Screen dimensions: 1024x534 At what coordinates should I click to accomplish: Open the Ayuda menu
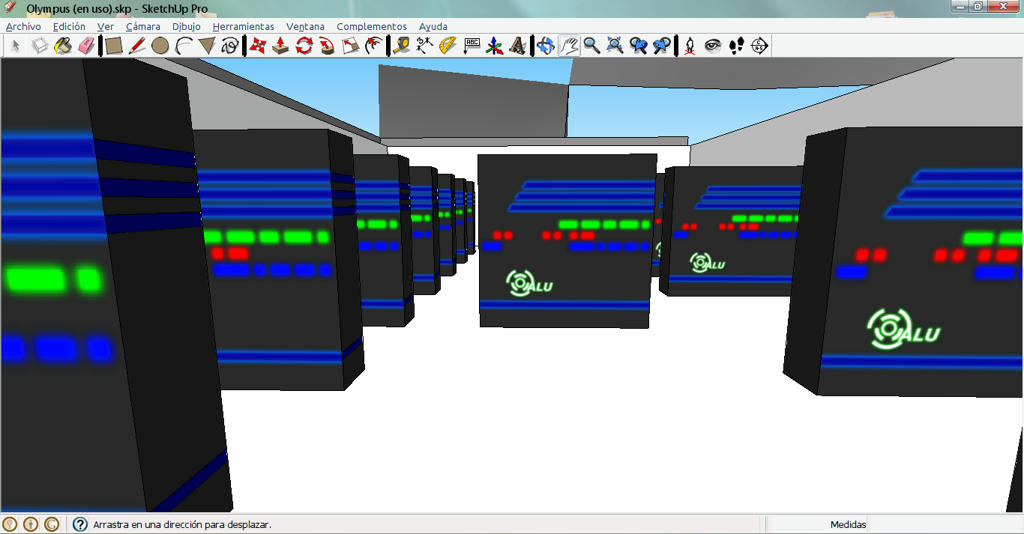(433, 27)
